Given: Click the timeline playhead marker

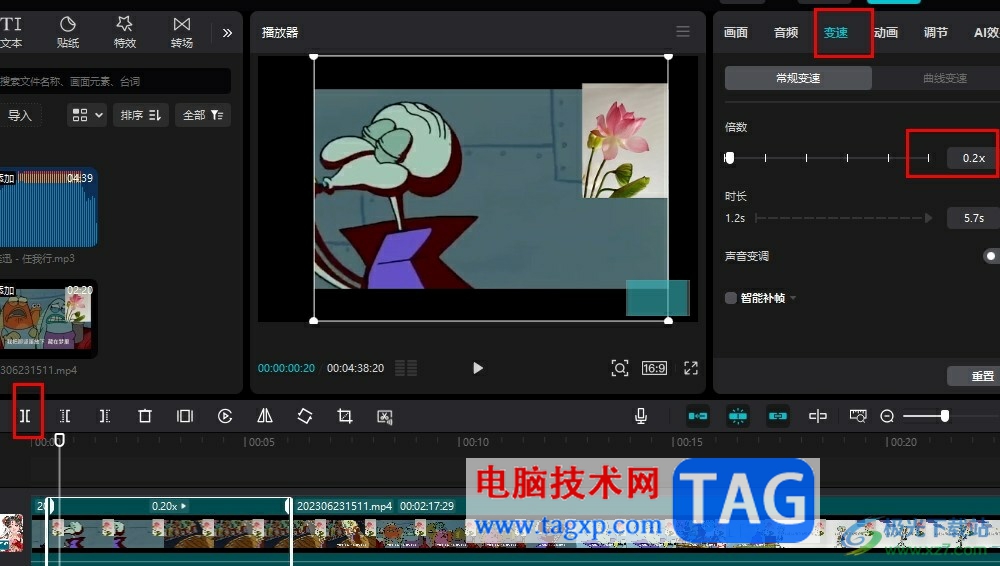Looking at the screenshot, I should [x=59, y=440].
